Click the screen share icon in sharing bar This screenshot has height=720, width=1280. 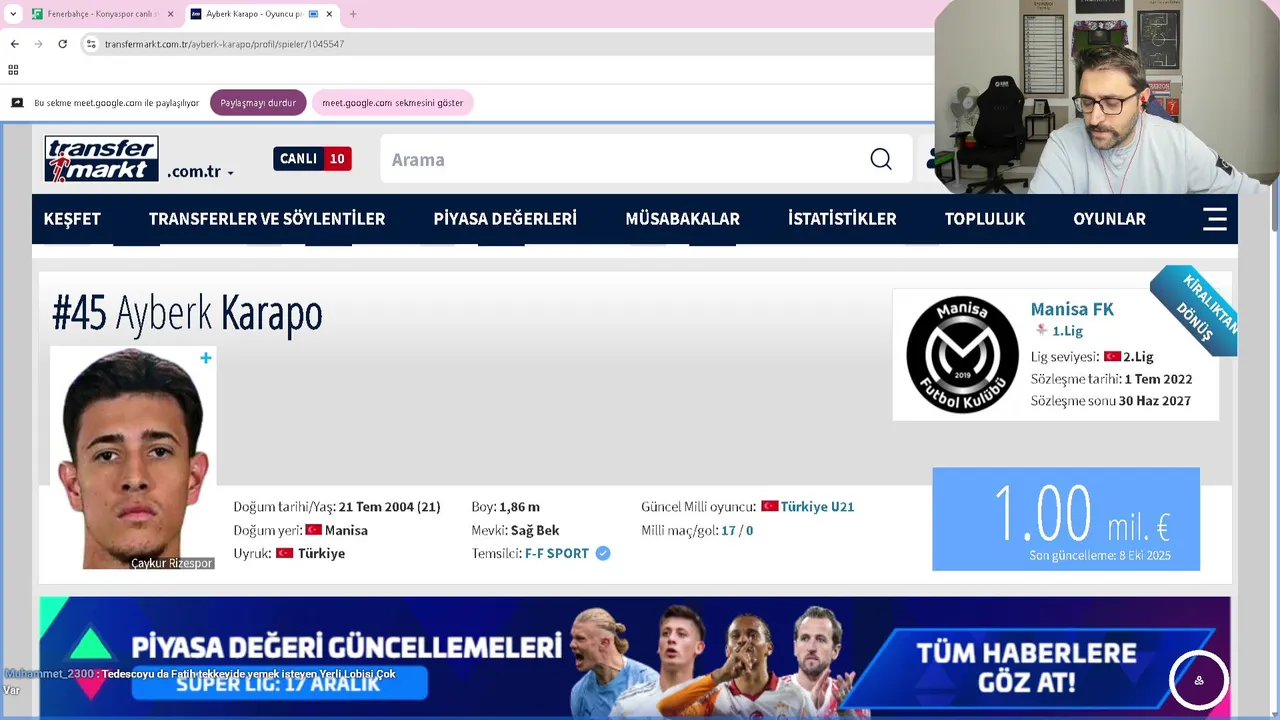coord(17,103)
